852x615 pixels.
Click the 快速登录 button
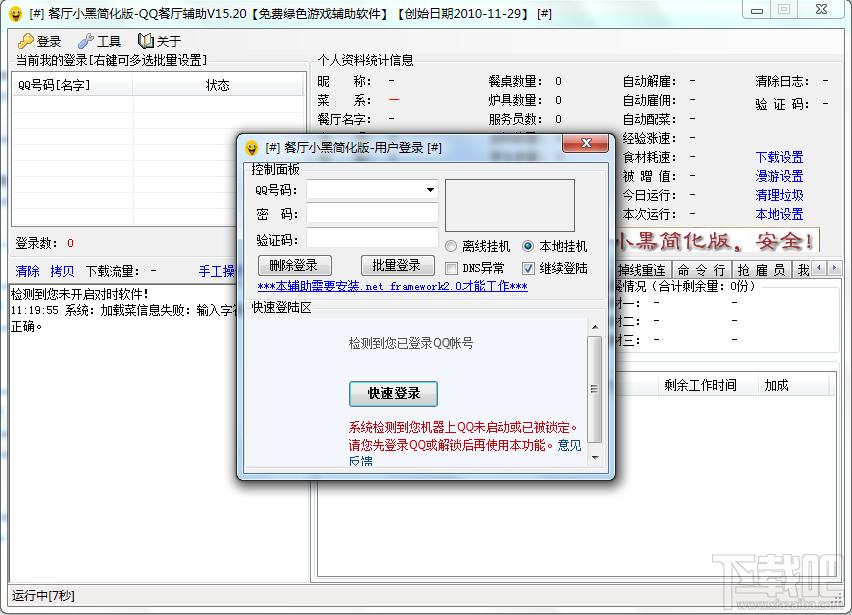tap(393, 393)
